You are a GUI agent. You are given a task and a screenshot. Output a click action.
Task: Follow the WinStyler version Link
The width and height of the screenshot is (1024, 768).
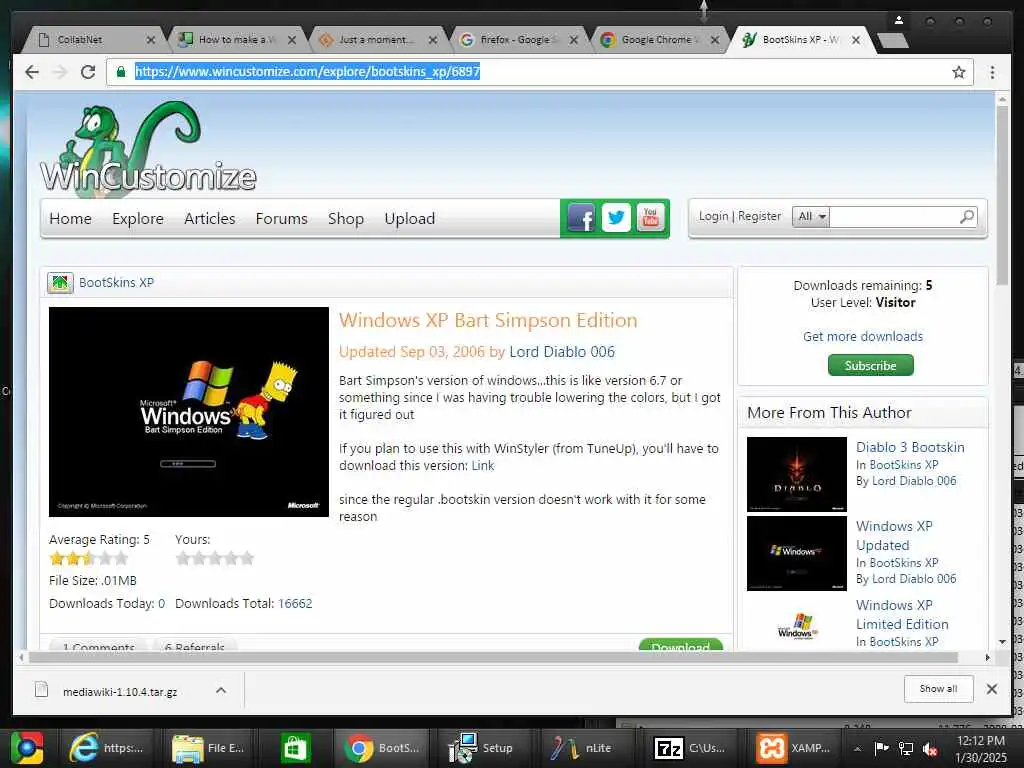[x=483, y=466]
